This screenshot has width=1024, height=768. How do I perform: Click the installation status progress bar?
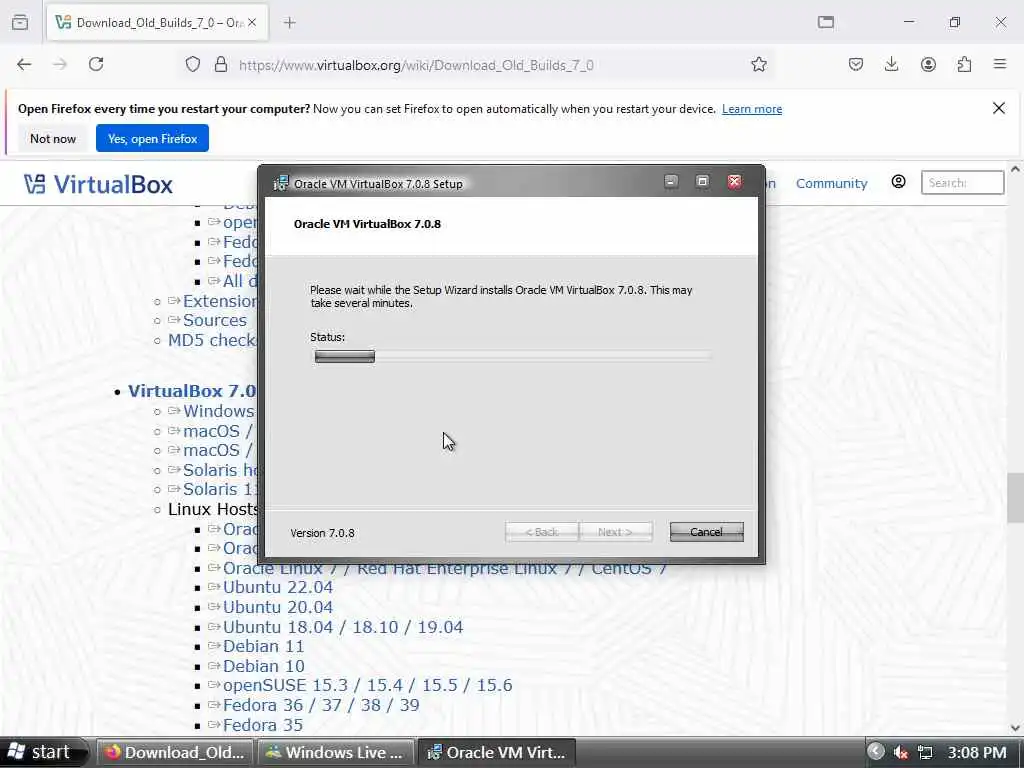point(512,357)
